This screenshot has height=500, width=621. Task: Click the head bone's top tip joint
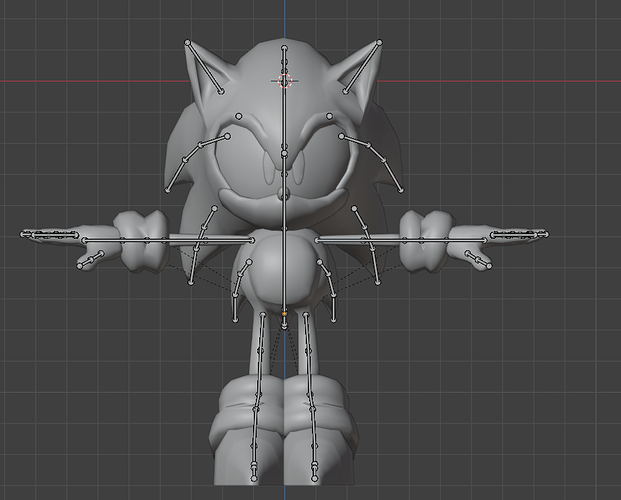(284, 48)
